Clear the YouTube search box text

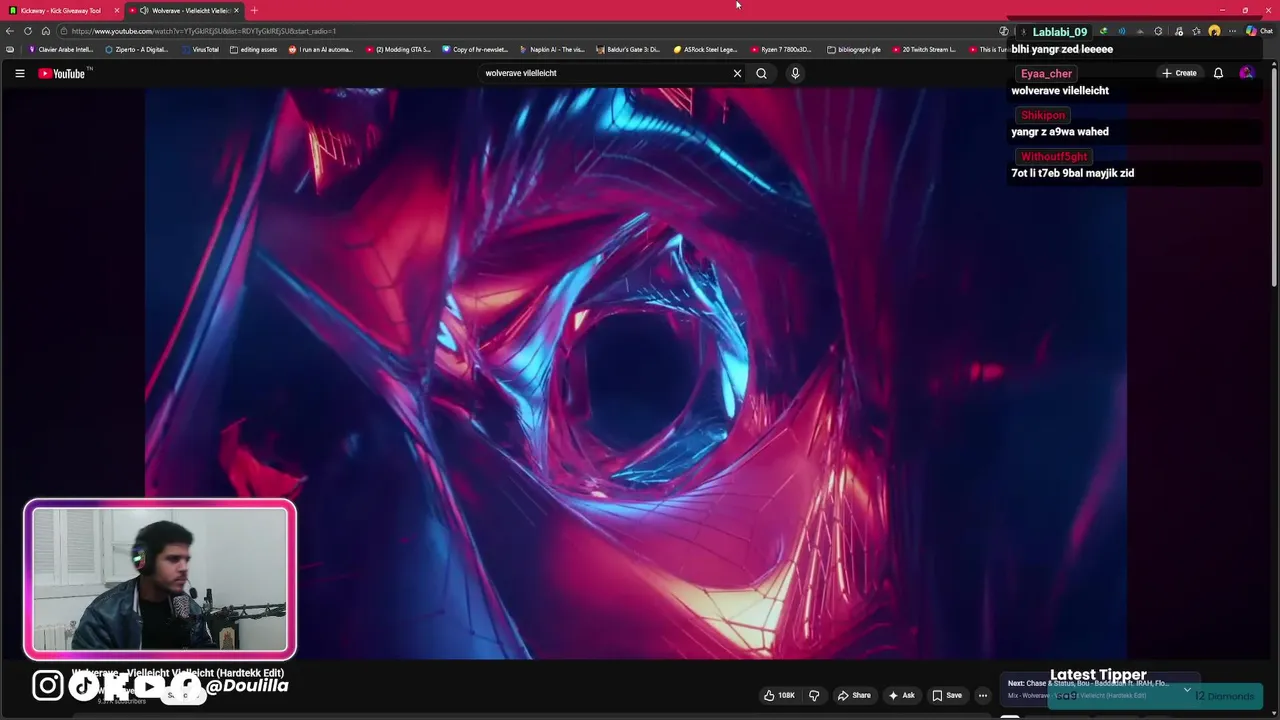pyautogui.click(x=737, y=73)
